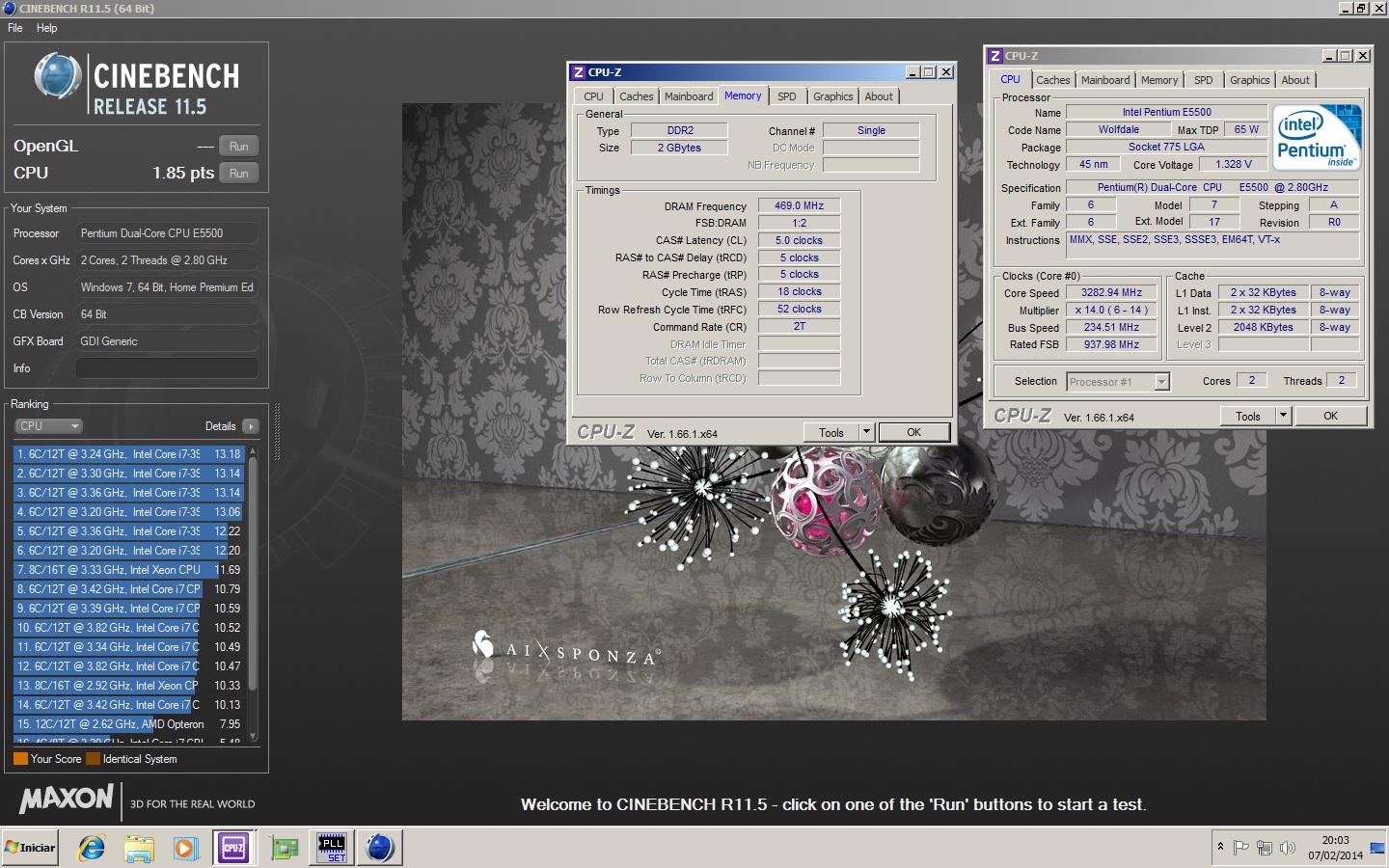Click the Your Score orange legend swatch
Viewport: 1389px width, 868px height.
(x=20, y=759)
